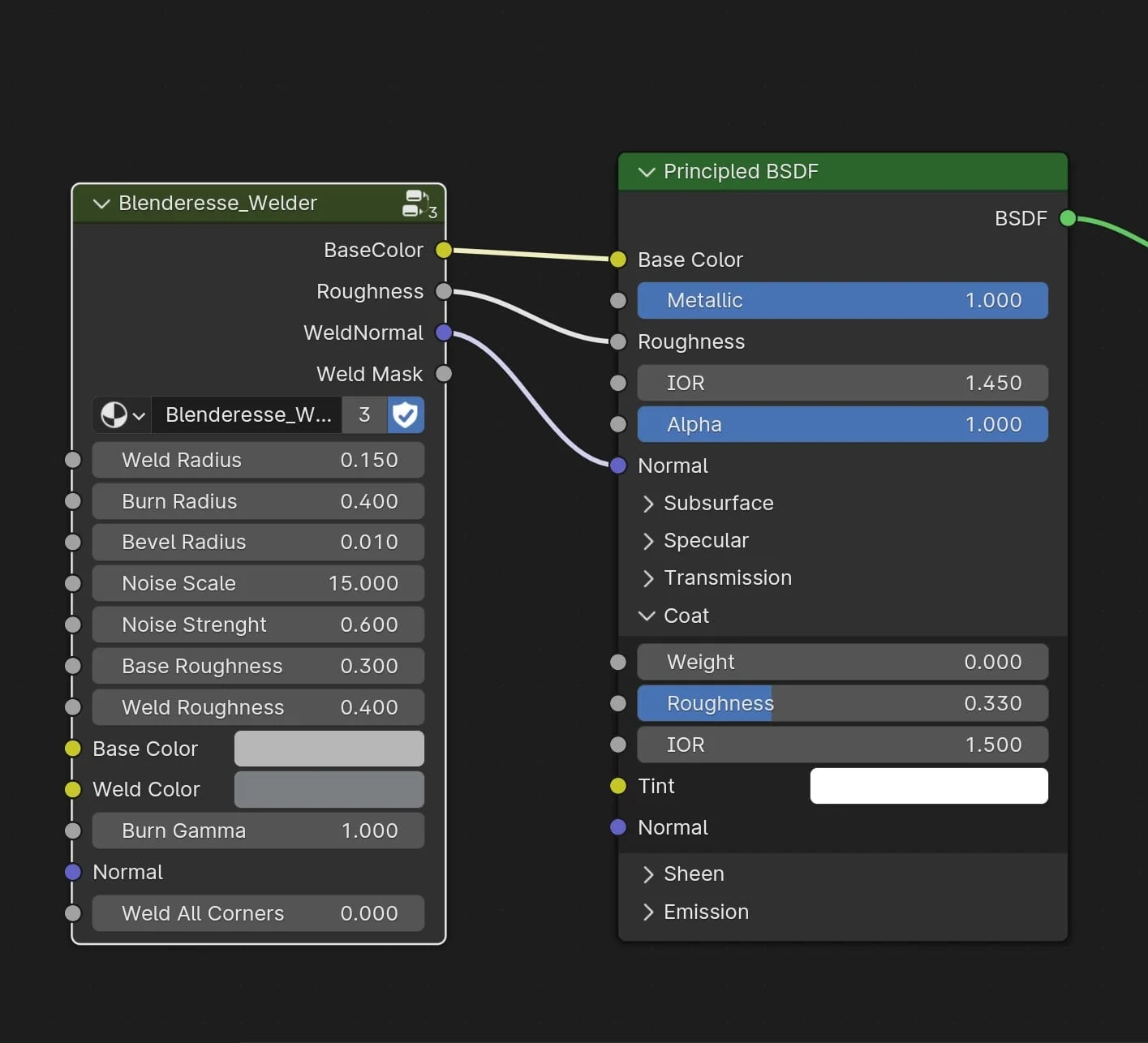This screenshot has width=1148, height=1043.
Task: Click the Weld Color swatch
Action: point(329,790)
